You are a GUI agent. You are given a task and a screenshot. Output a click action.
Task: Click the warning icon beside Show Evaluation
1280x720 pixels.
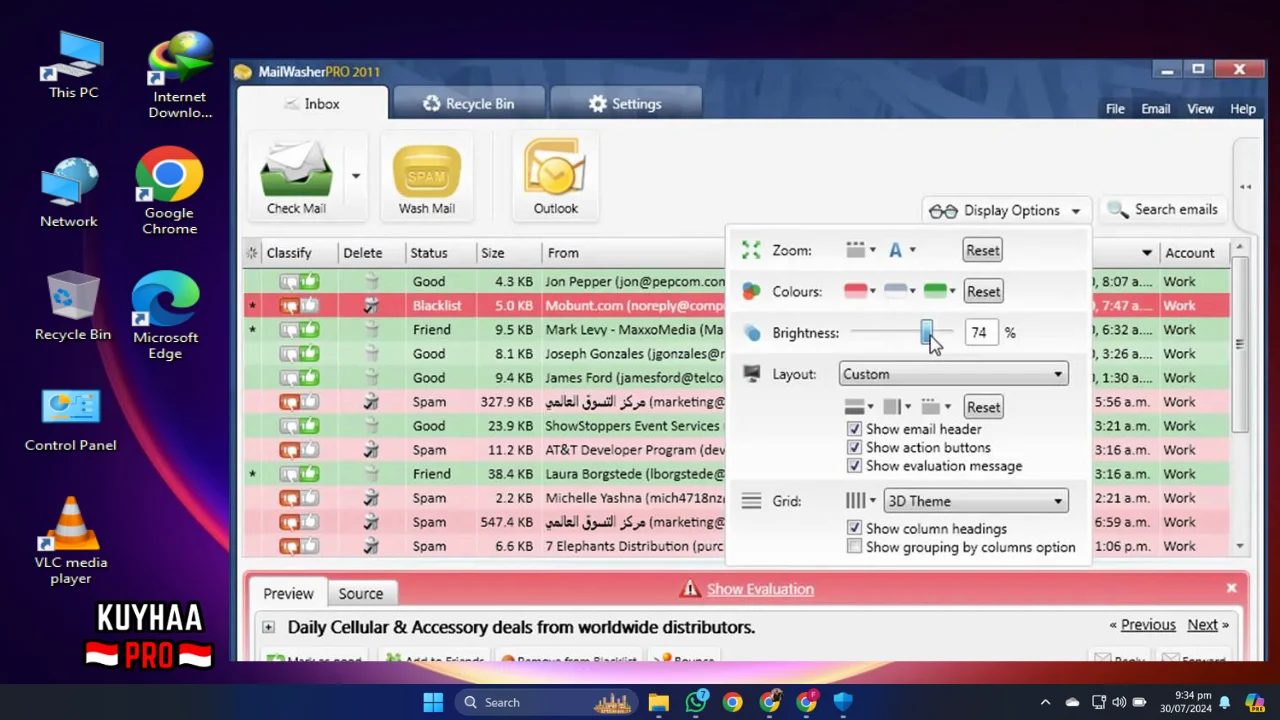click(690, 589)
